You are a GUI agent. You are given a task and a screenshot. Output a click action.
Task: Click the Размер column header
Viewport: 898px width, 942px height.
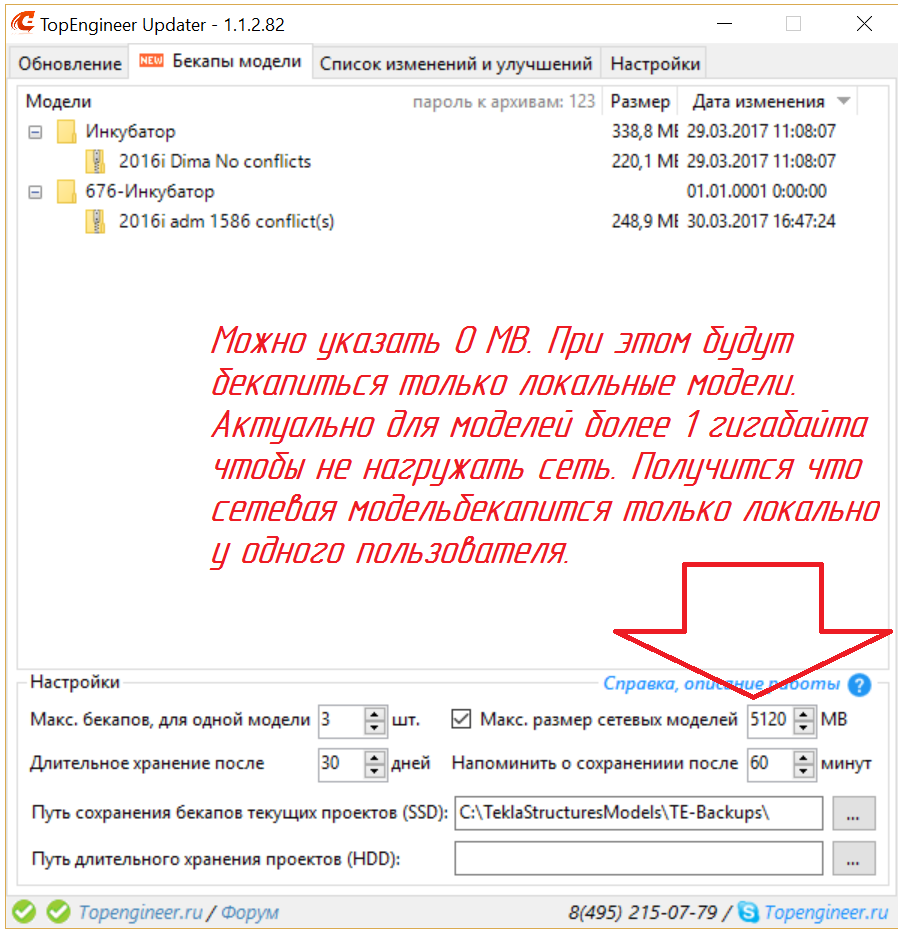pyautogui.click(x=640, y=102)
